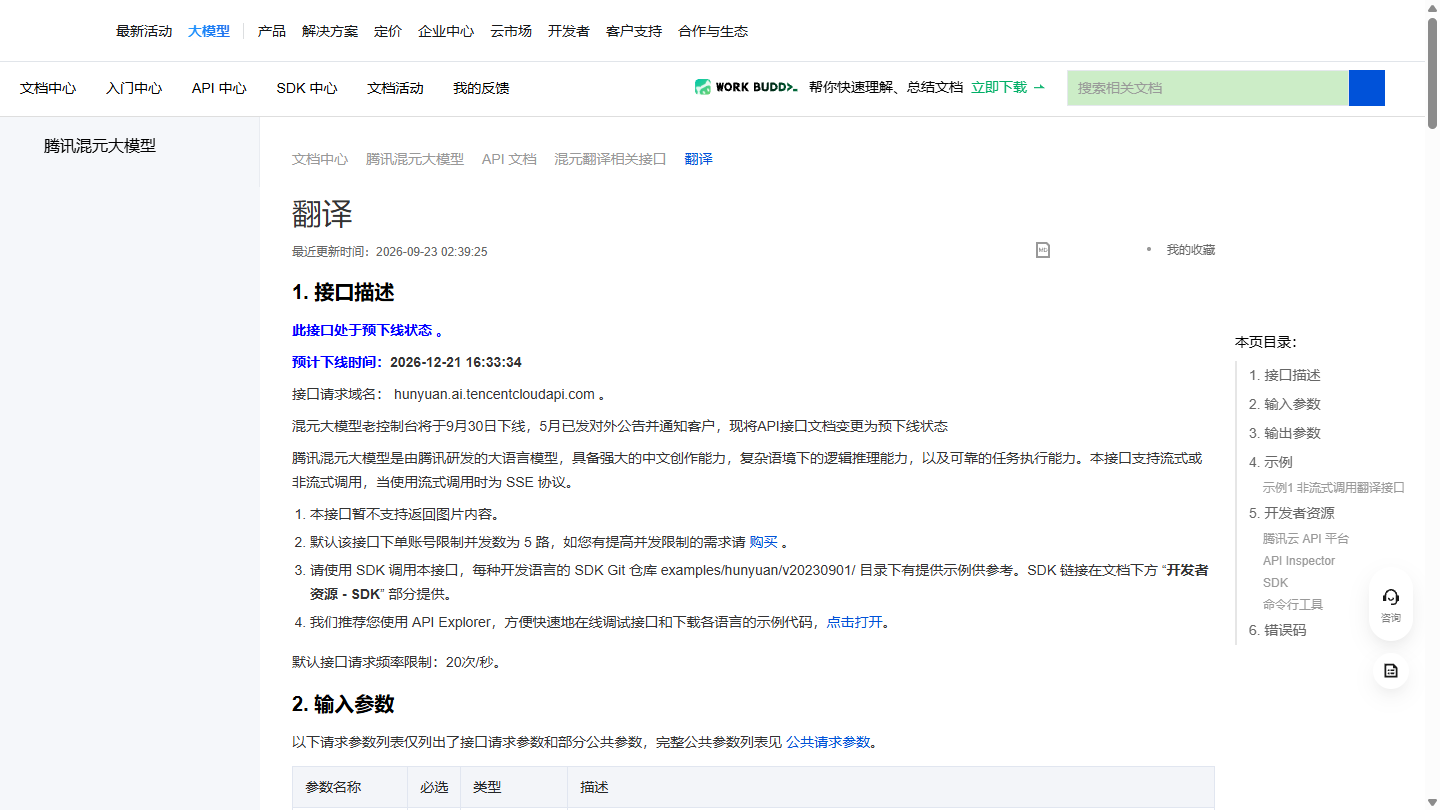
Task: Click 腾讯混元大模型 in the left sidebar
Action: 100,146
